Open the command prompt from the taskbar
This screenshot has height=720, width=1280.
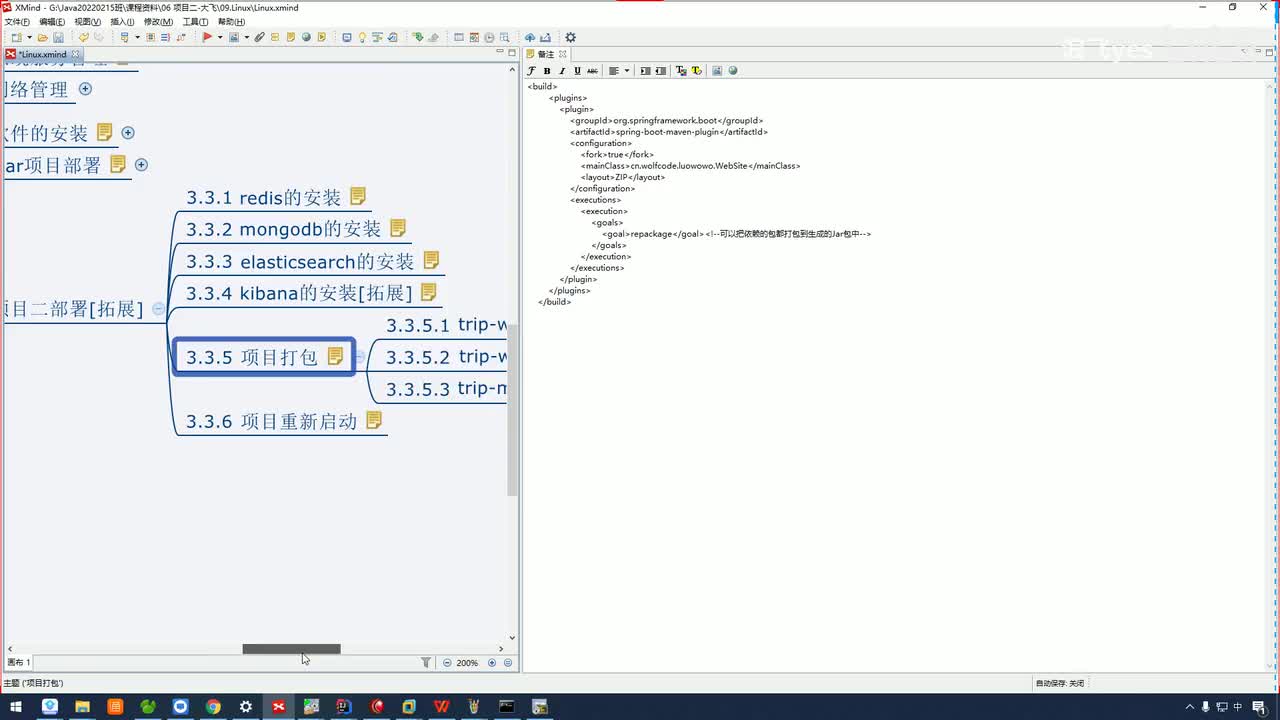[507, 707]
